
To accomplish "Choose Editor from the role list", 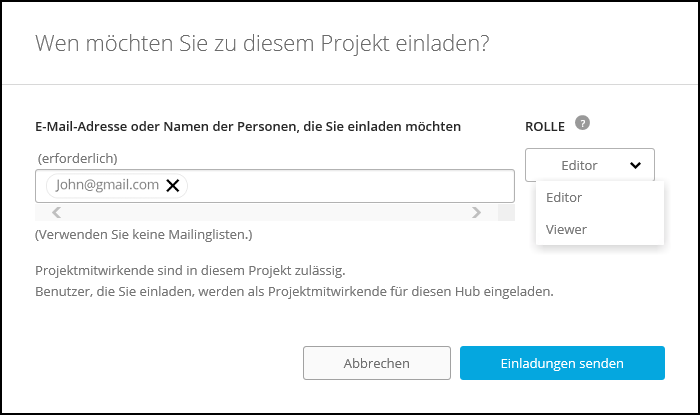I will pyautogui.click(x=564, y=198).
